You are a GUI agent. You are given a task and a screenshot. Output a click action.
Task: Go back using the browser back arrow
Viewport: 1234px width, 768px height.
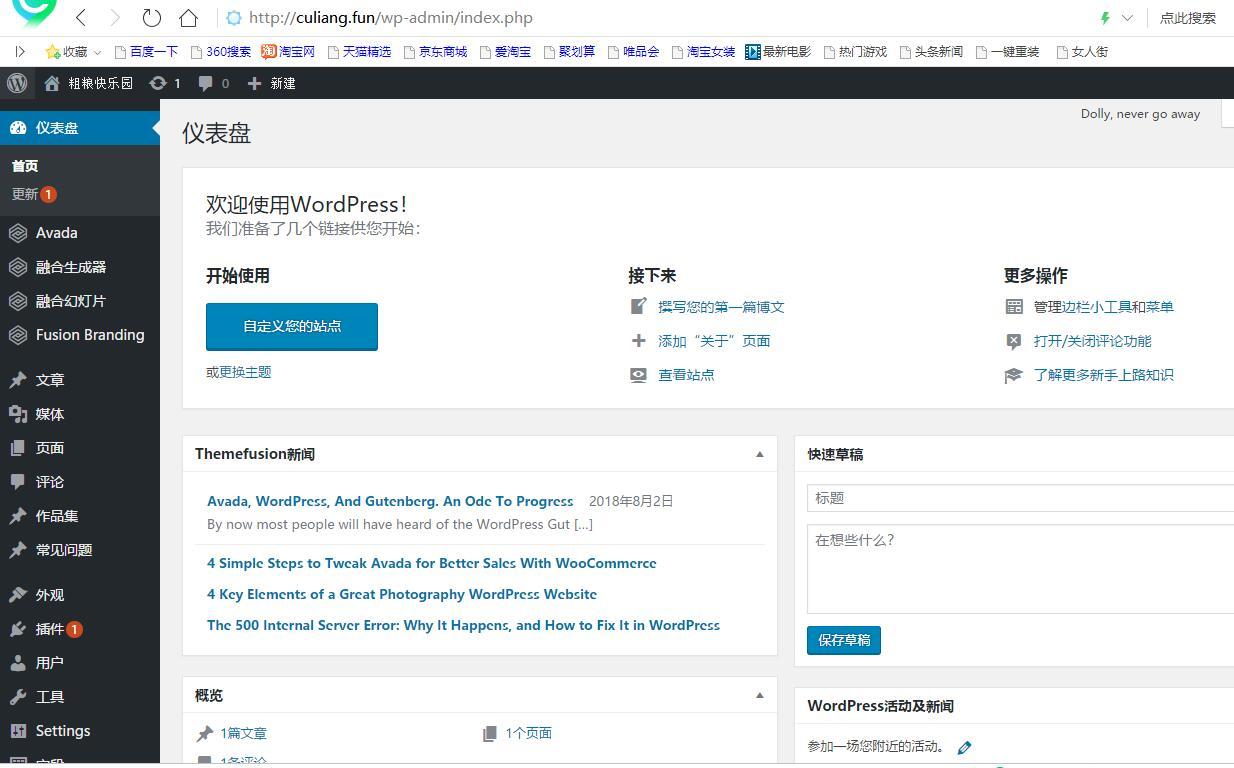tap(81, 17)
